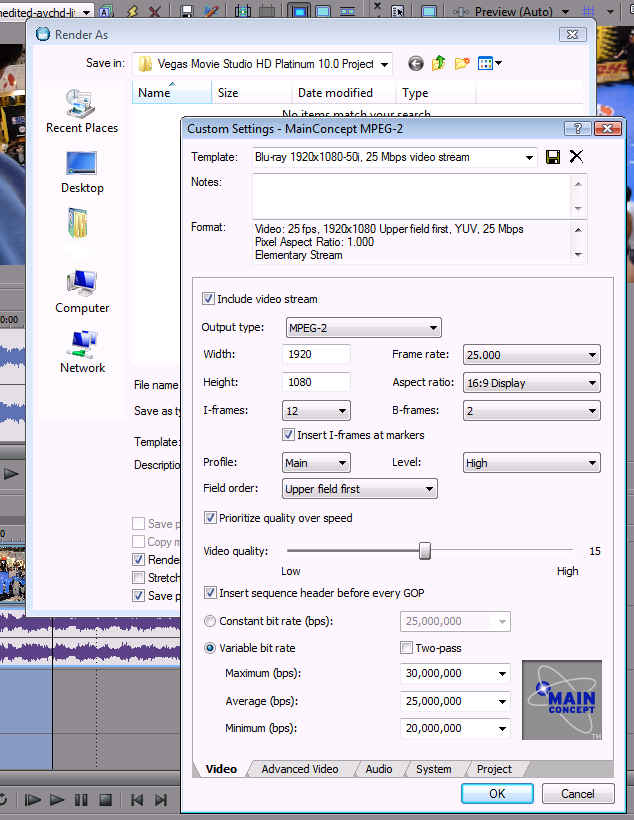The width and height of the screenshot is (634, 820).
Task: Toggle Insert I-frames at markers
Action: coord(288,435)
